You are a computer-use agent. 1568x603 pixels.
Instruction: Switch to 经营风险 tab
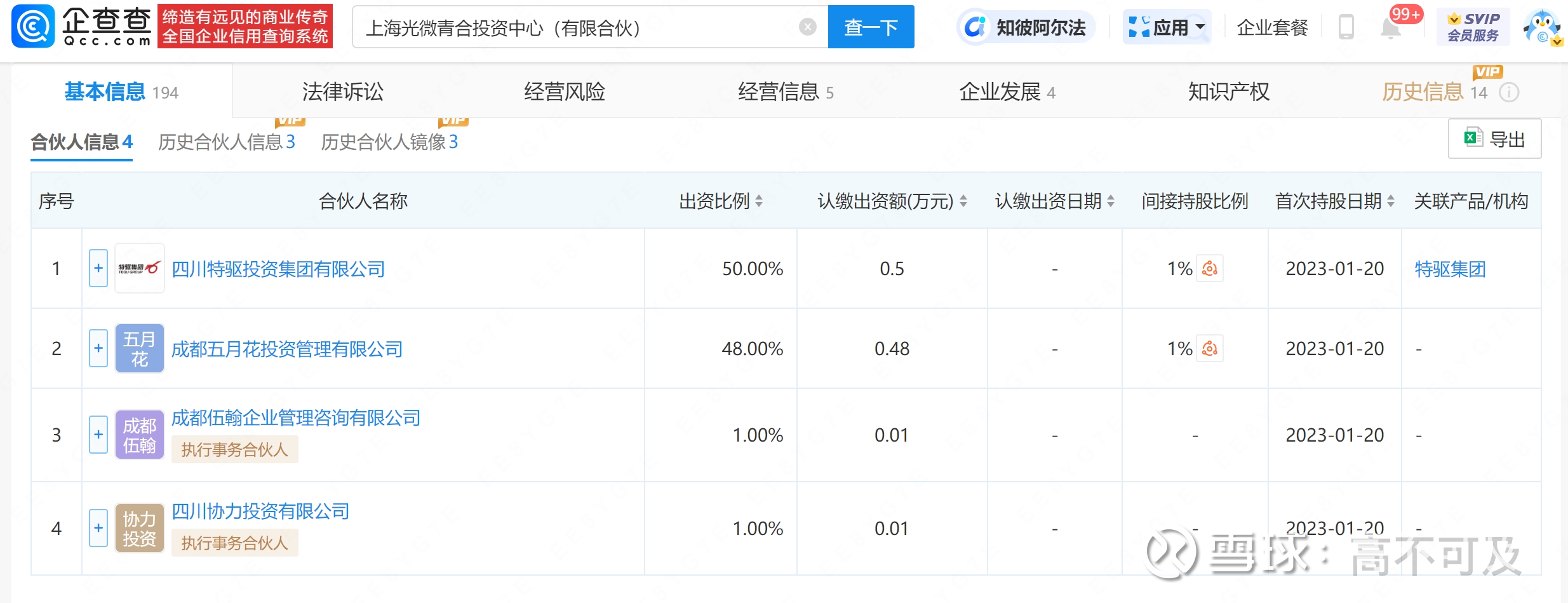565,92
